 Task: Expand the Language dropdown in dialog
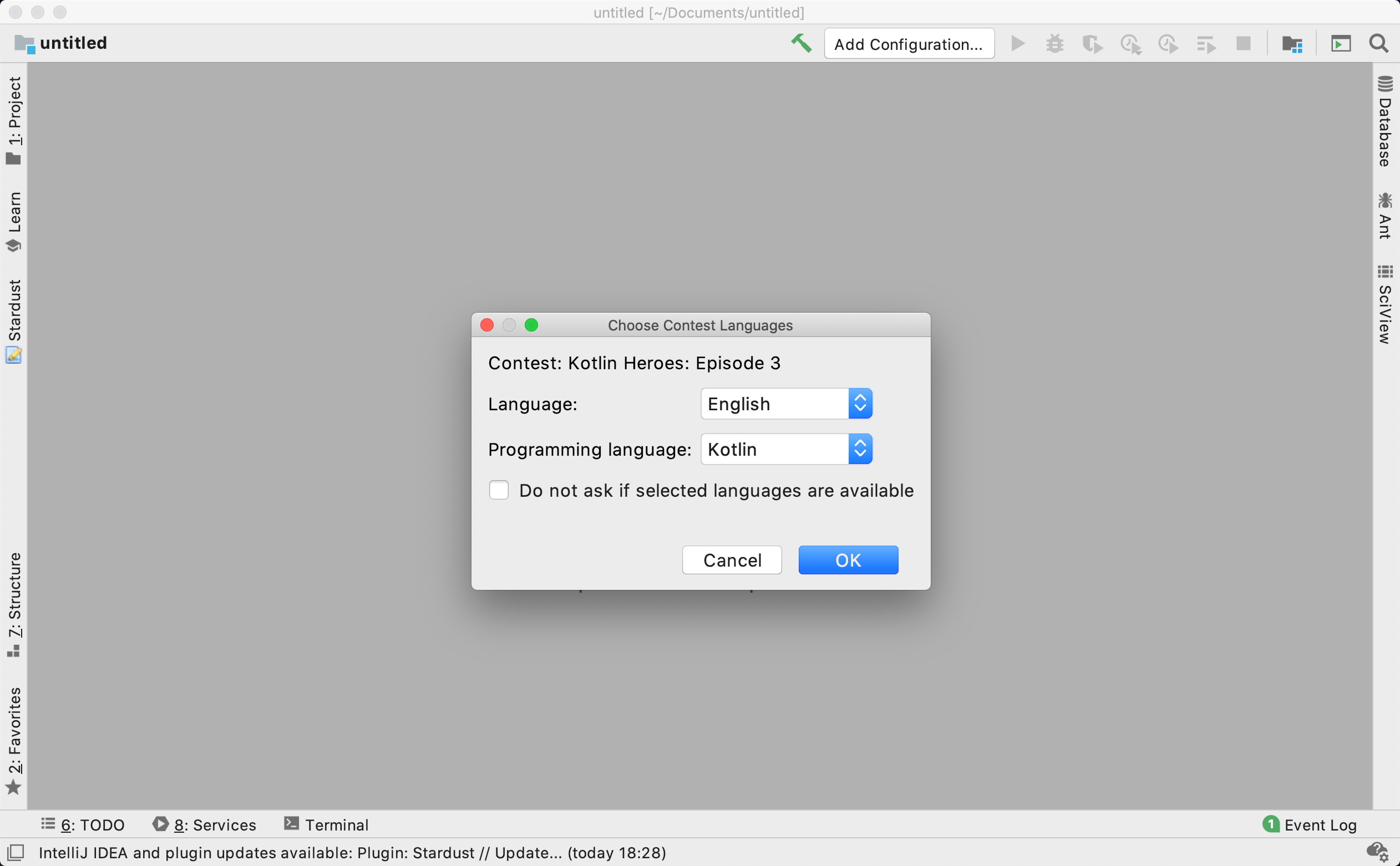point(858,403)
